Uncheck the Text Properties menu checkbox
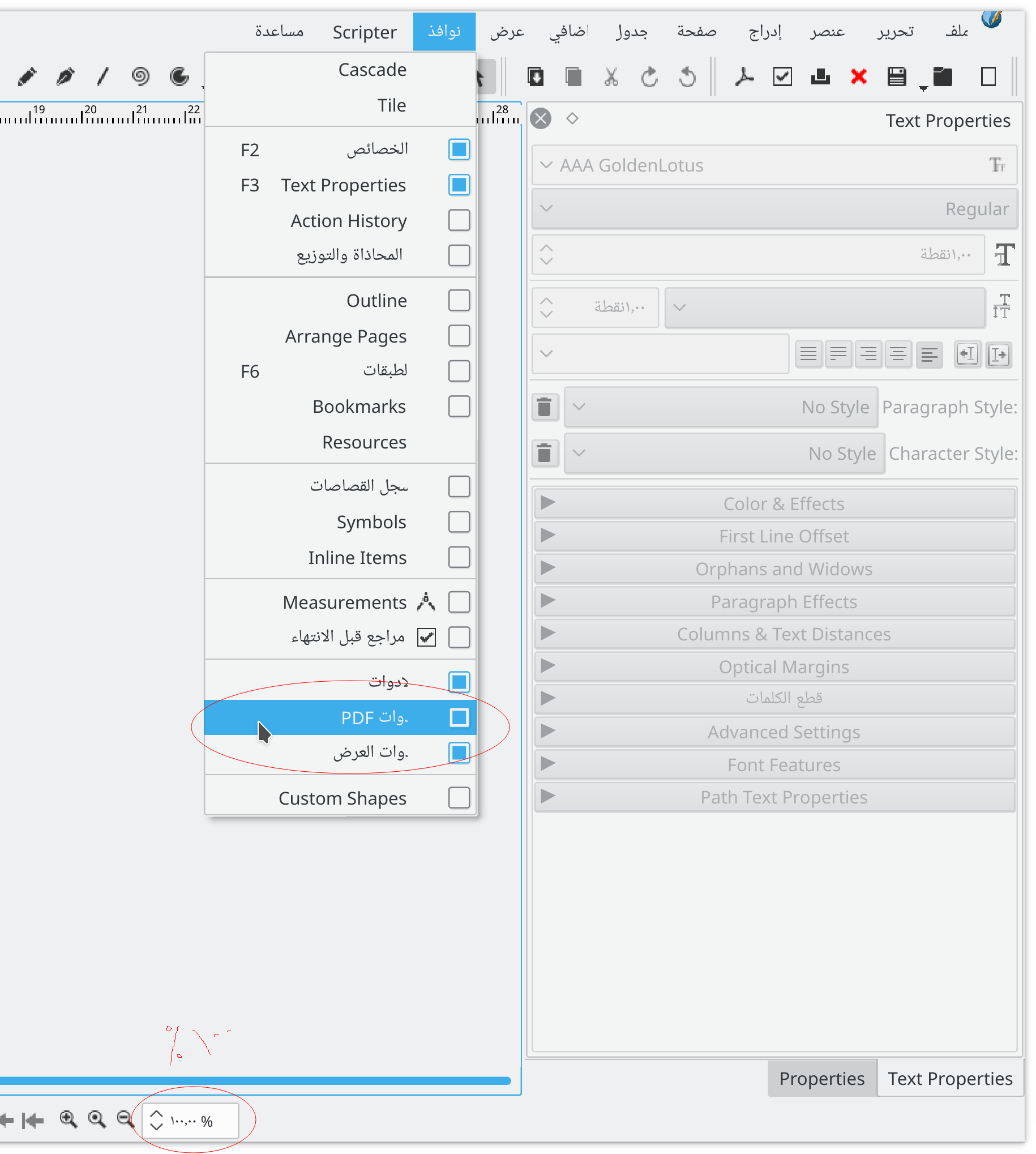The height and width of the screenshot is (1154, 1036). click(458, 185)
